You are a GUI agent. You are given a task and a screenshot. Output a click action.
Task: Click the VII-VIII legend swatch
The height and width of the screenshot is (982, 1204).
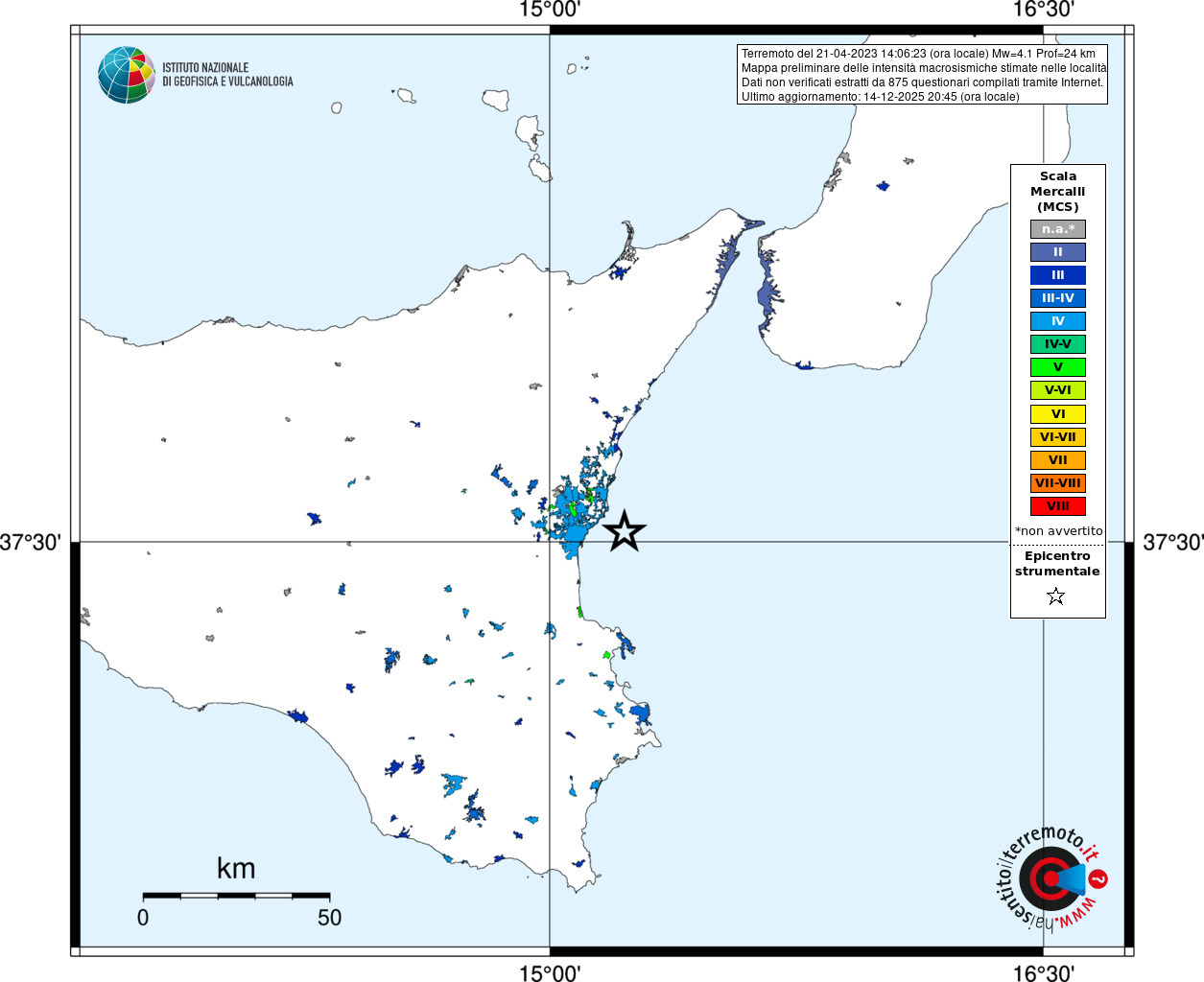tap(1057, 483)
